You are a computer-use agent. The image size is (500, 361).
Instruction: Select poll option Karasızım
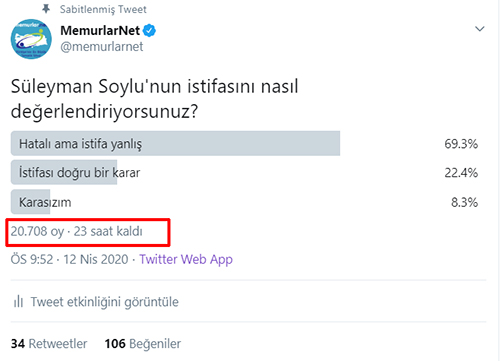click(x=244, y=202)
